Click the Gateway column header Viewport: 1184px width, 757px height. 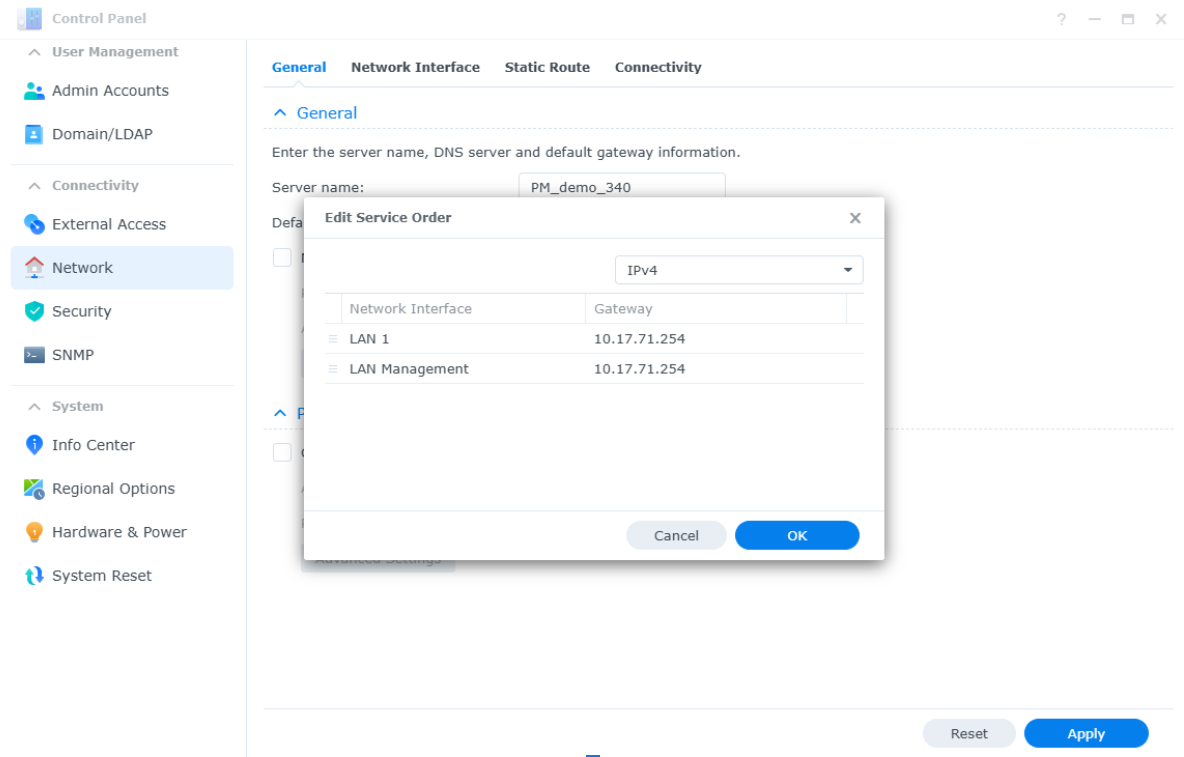tap(716, 309)
